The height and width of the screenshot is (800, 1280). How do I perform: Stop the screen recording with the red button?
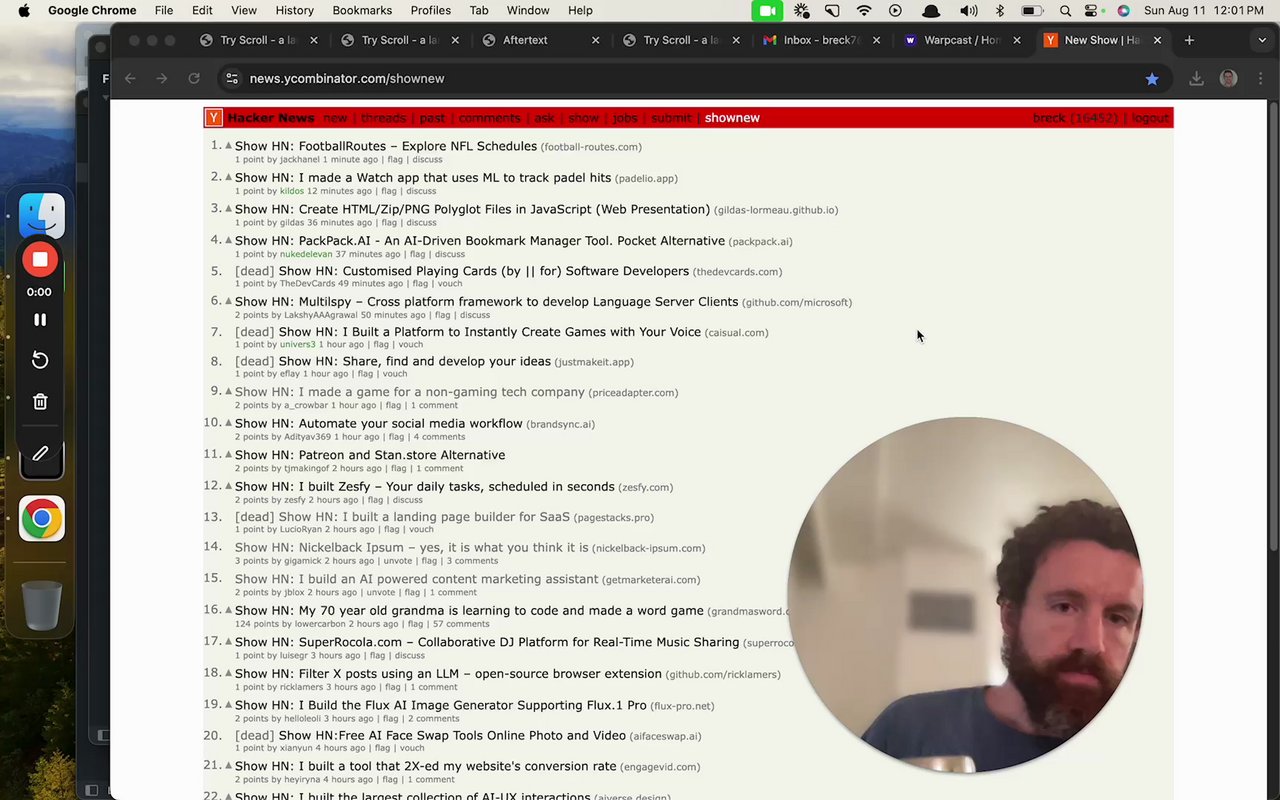[40, 260]
